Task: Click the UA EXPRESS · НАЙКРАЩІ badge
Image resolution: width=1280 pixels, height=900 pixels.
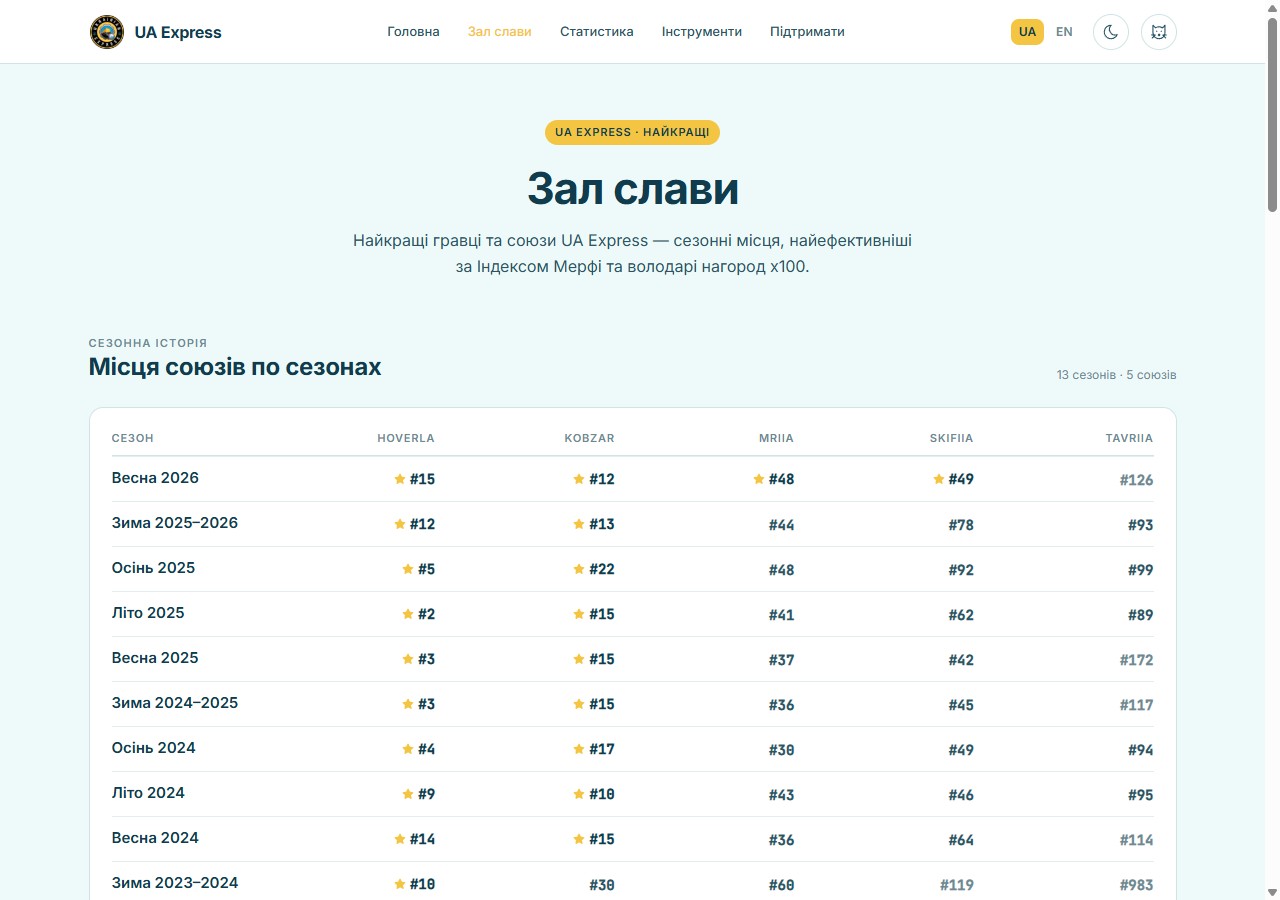Action: tap(632, 132)
